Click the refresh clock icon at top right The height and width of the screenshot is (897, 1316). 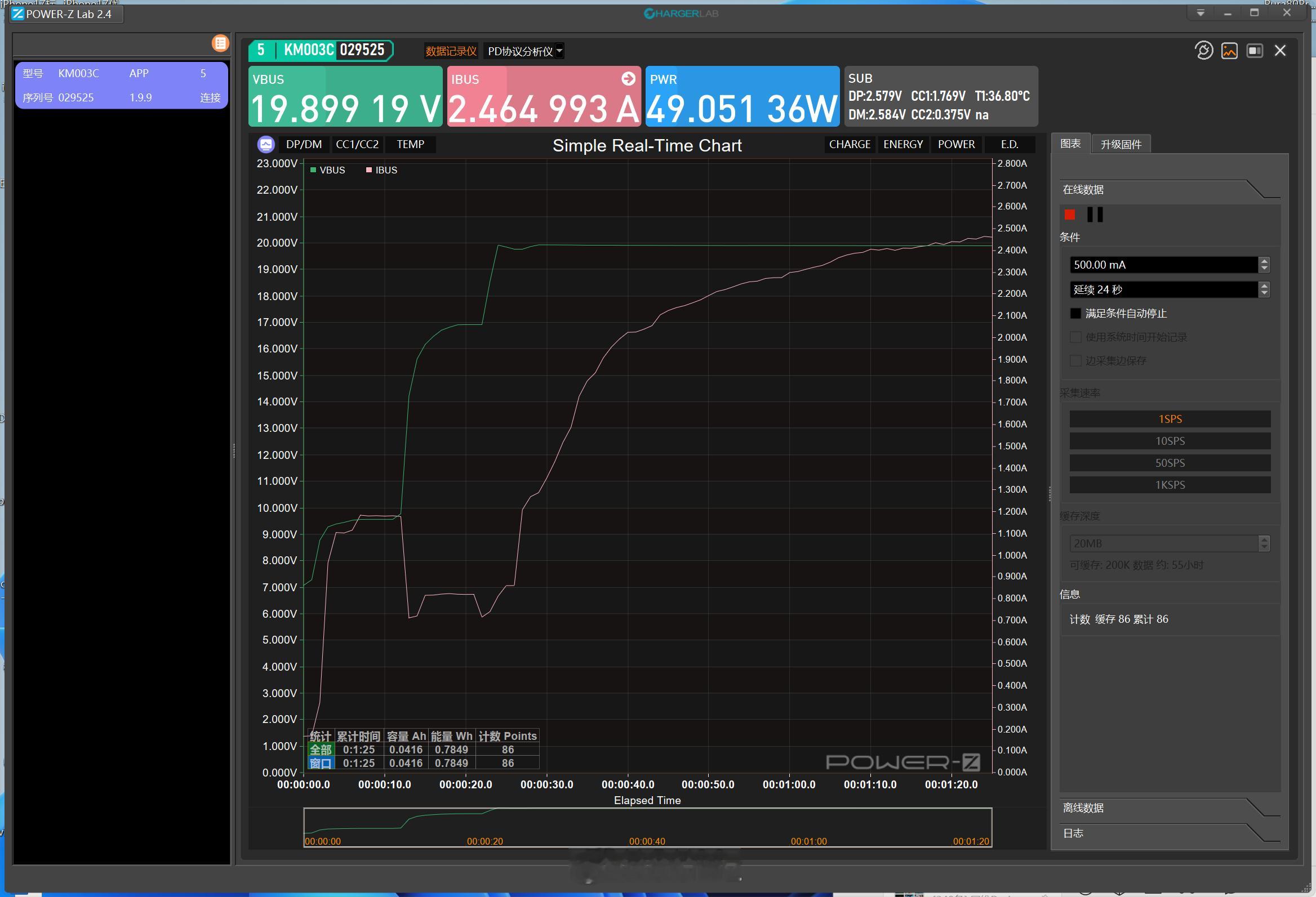pos(1203,50)
